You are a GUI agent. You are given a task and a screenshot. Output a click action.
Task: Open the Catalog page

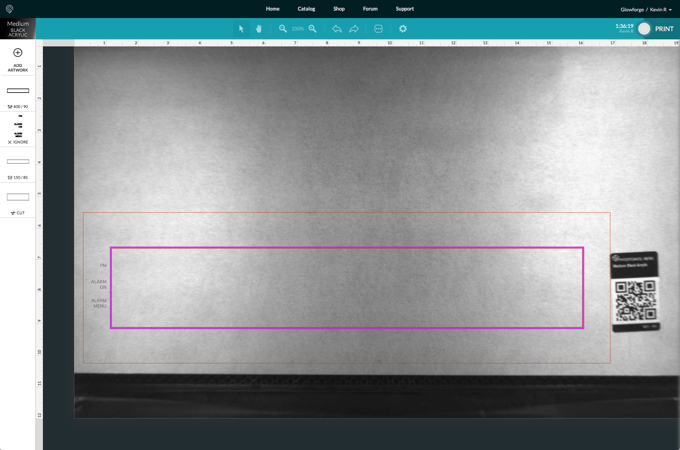306,9
